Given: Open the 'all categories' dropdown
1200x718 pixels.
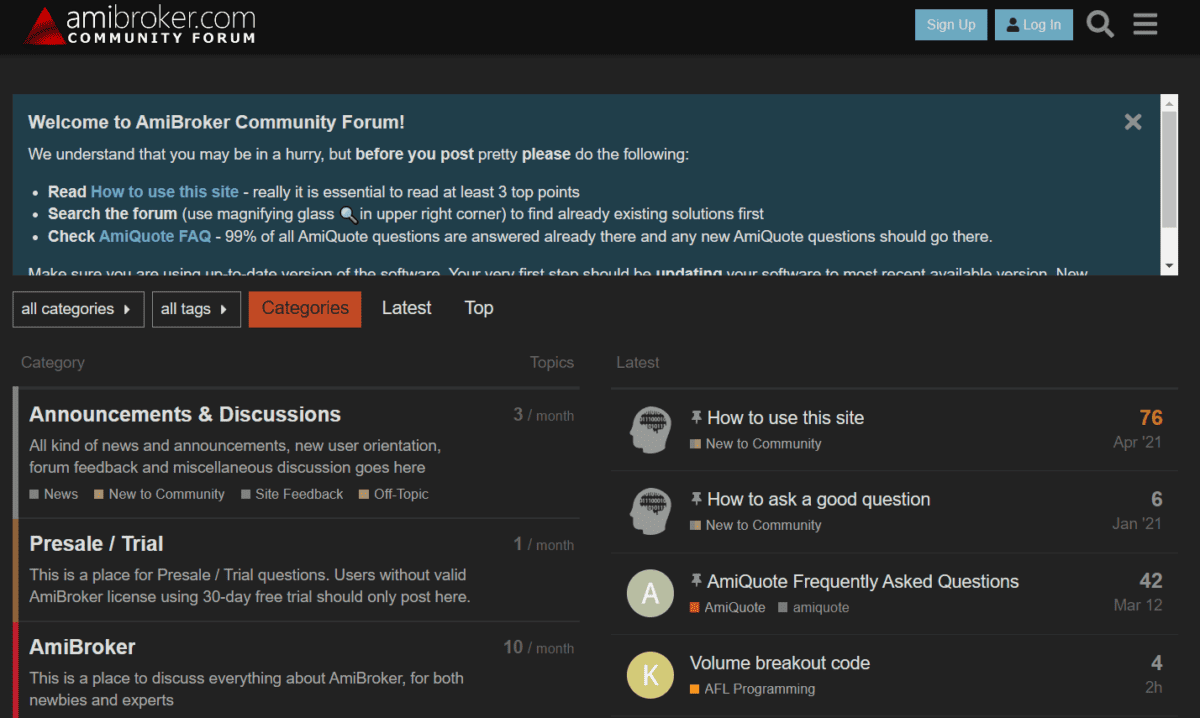Looking at the screenshot, I should pos(78,309).
